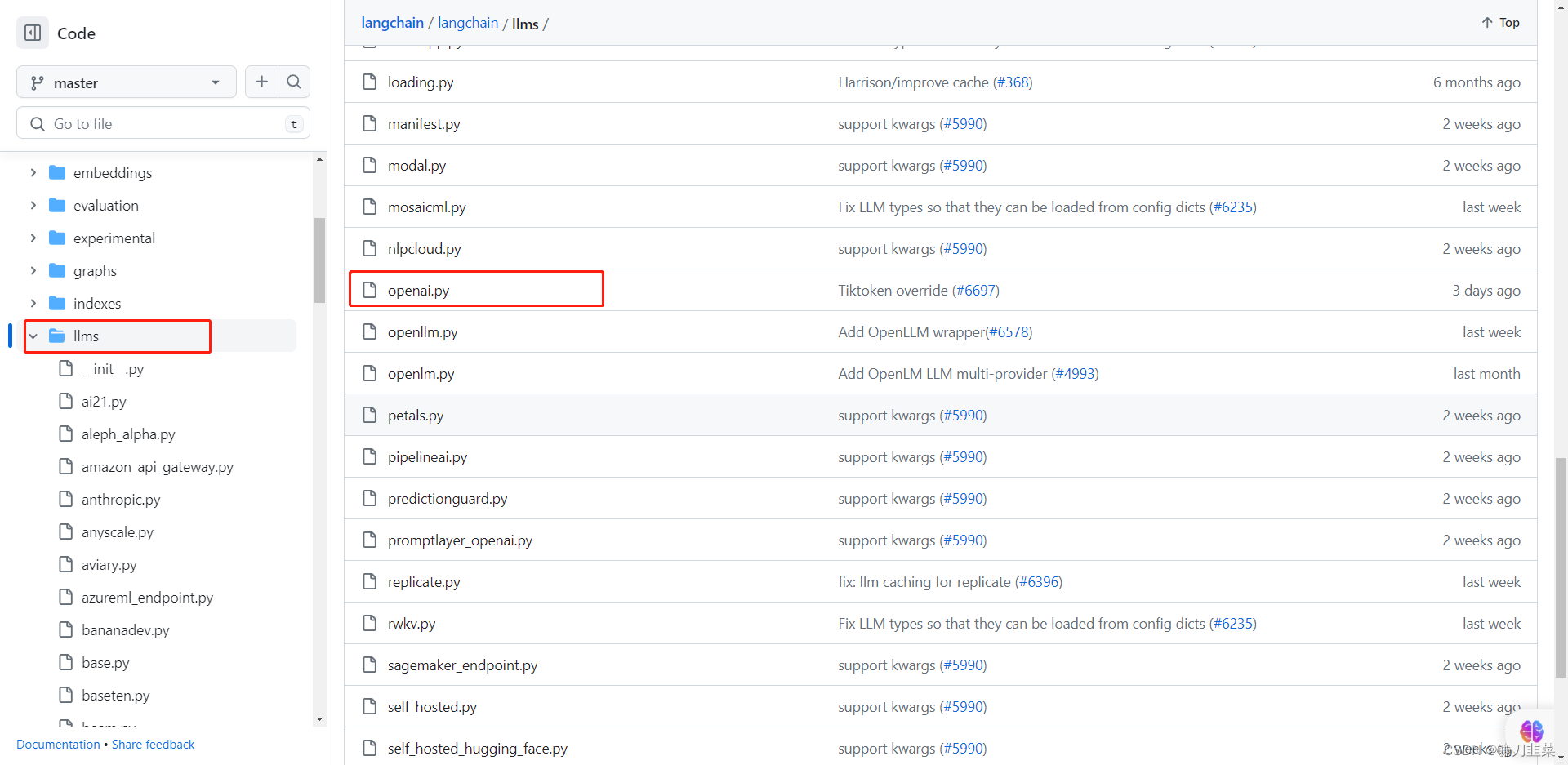Click the Share feedback link

pos(153,744)
